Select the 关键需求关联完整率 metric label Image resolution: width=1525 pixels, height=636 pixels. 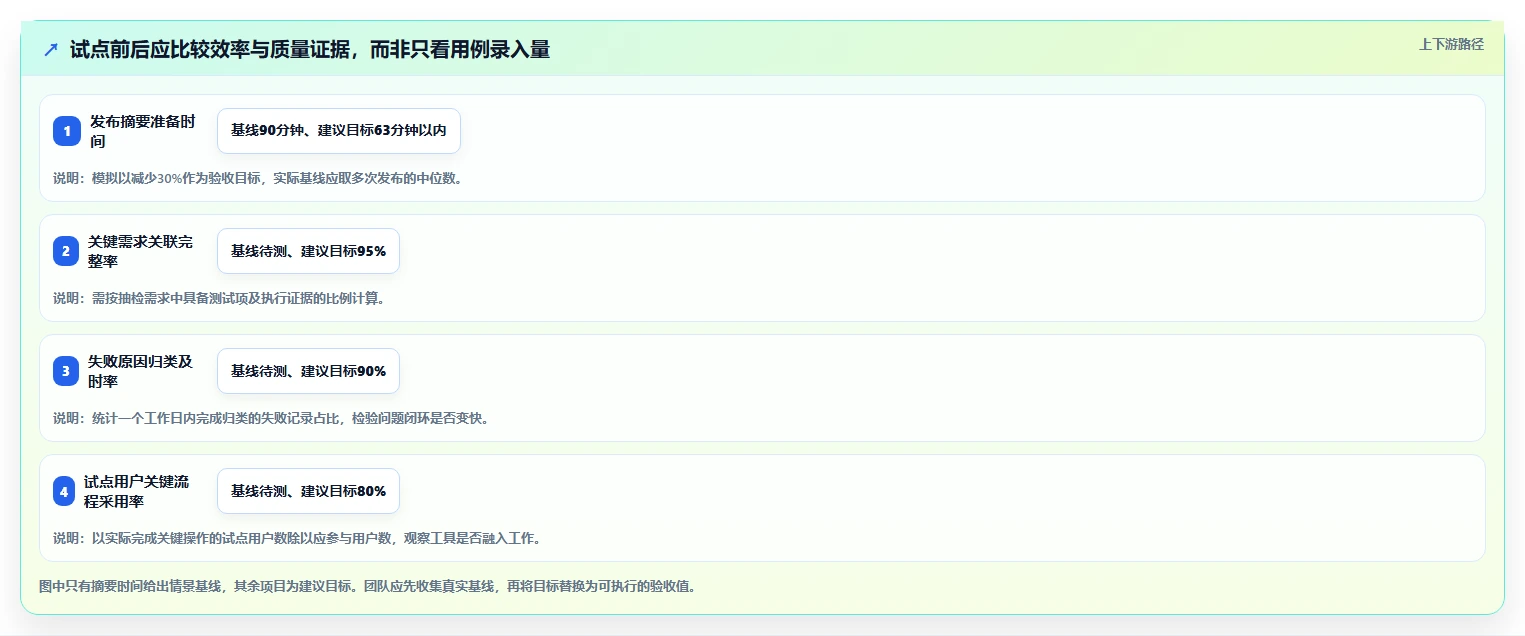tap(143, 251)
